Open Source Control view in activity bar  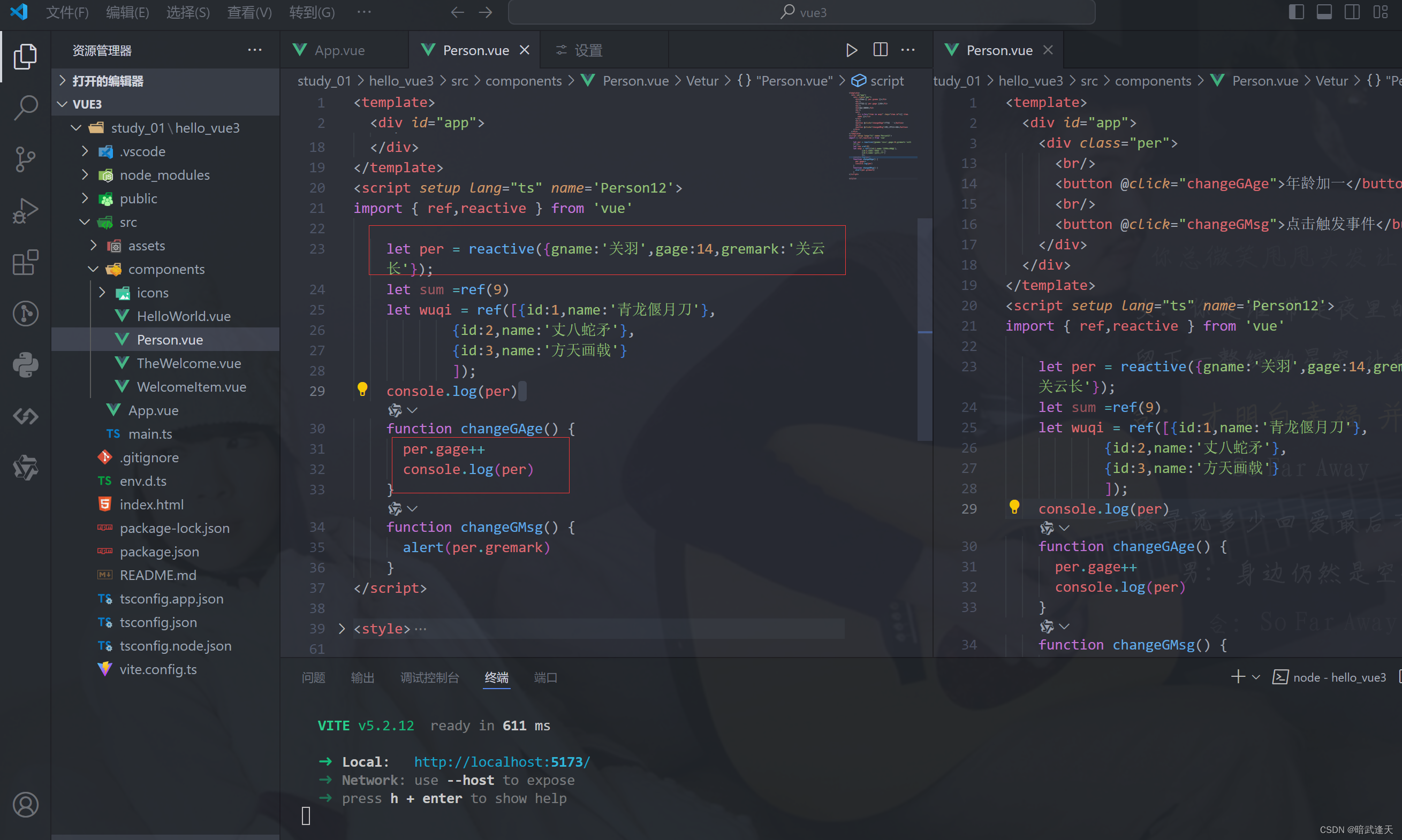pyautogui.click(x=26, y=159)
